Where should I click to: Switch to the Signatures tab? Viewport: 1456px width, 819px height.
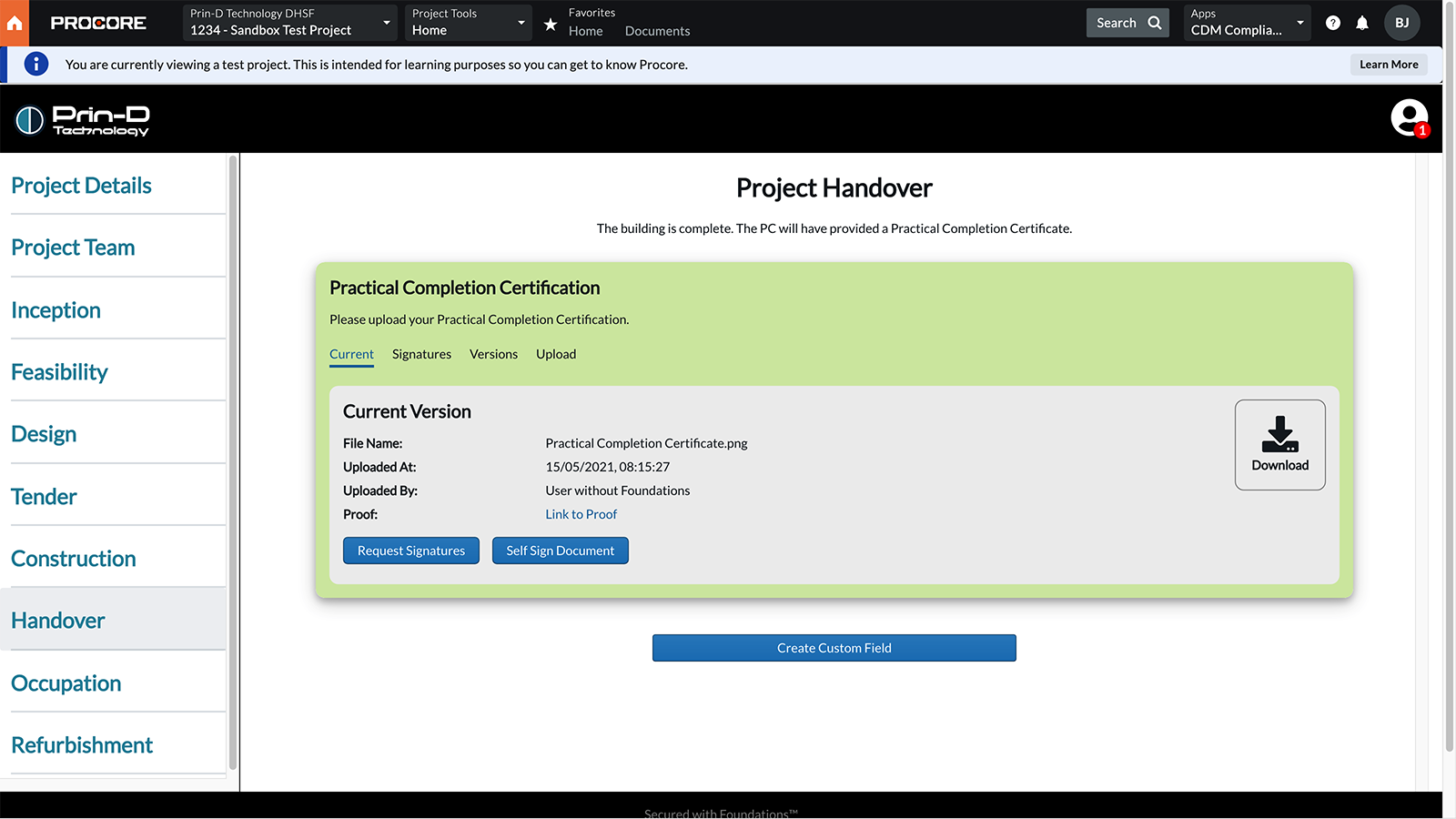[421, 354]
